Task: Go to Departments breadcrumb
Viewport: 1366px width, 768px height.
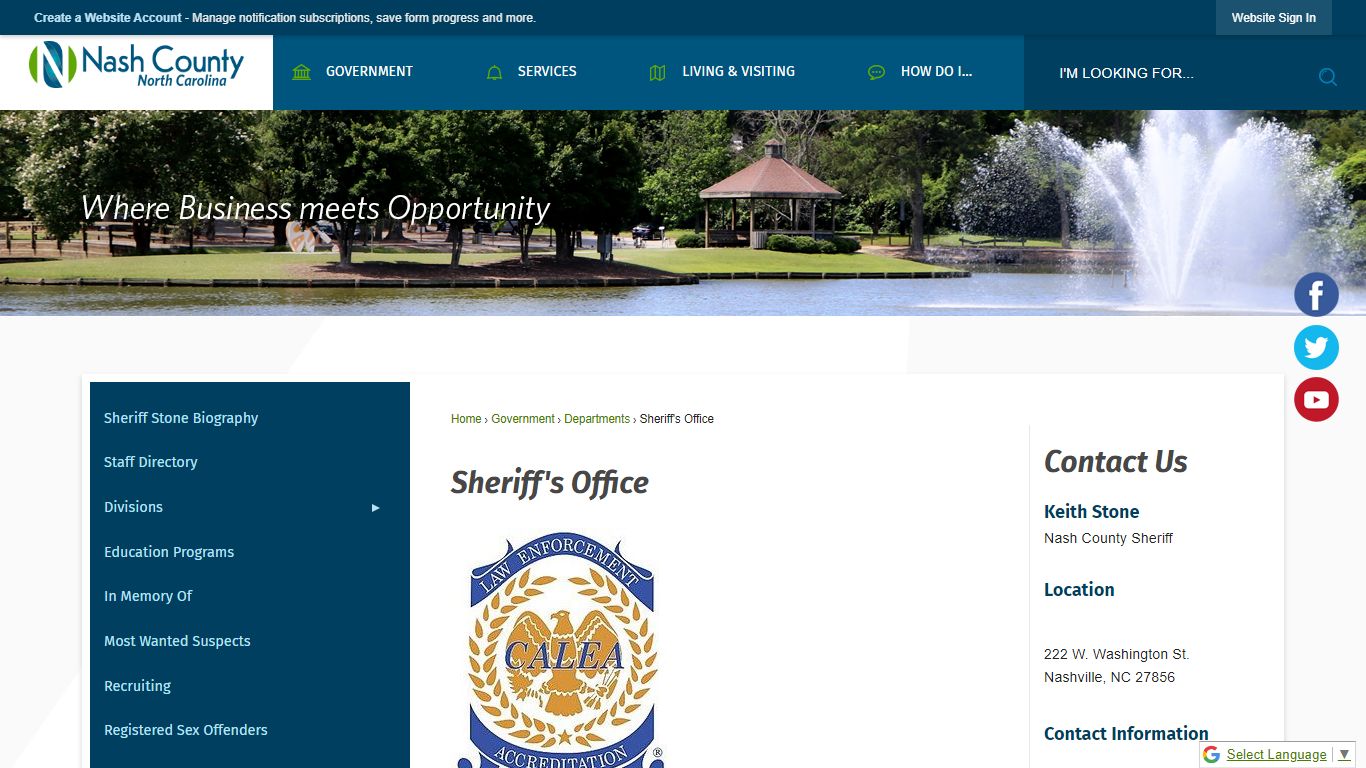Action: click(597, 419)
